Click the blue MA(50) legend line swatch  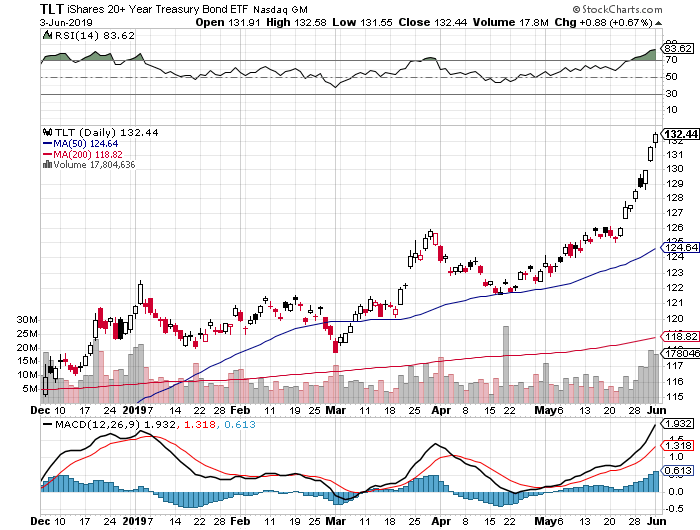click(x=47, y=144)
